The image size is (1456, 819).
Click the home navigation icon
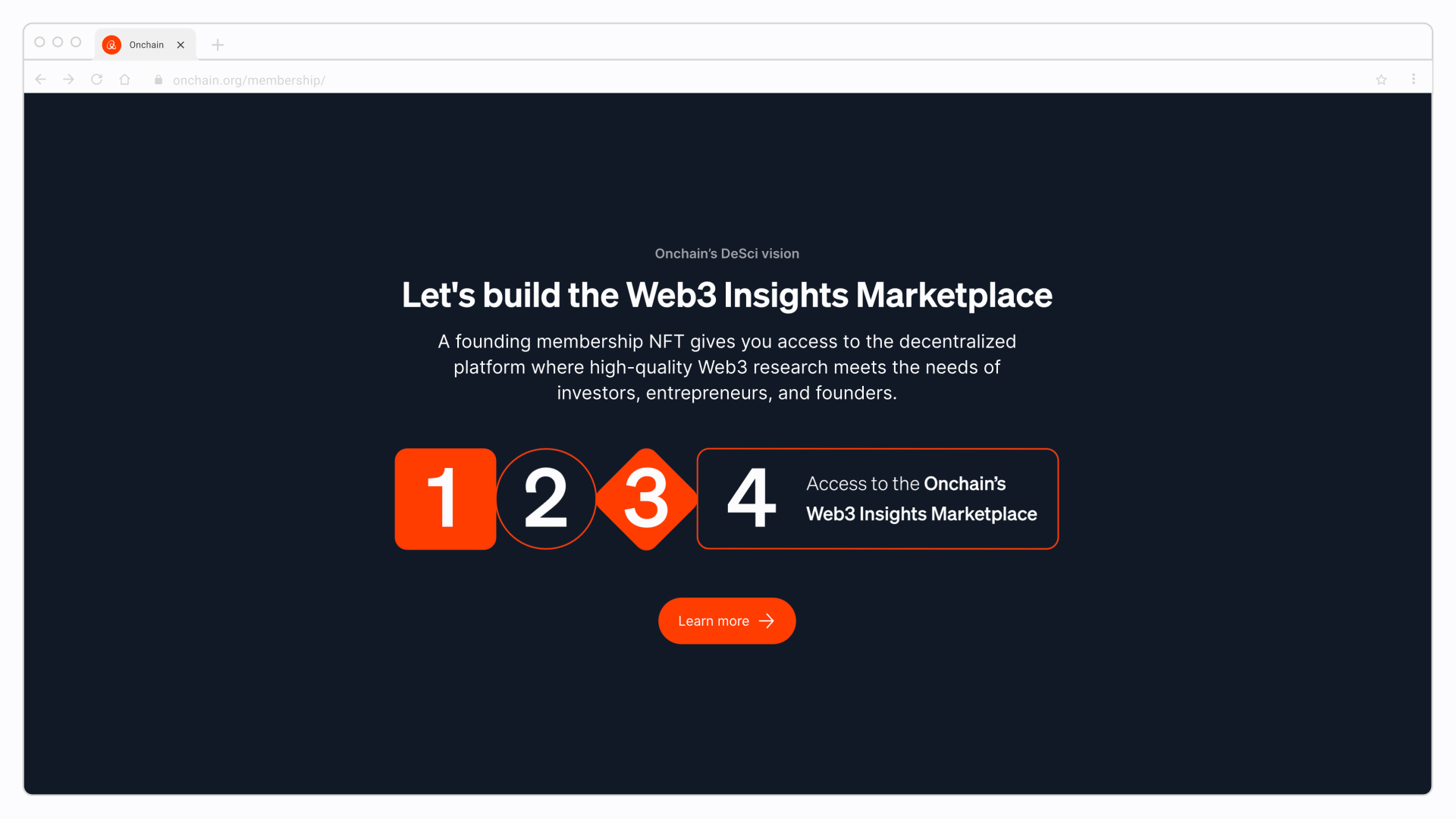click(x=124, y=79)
